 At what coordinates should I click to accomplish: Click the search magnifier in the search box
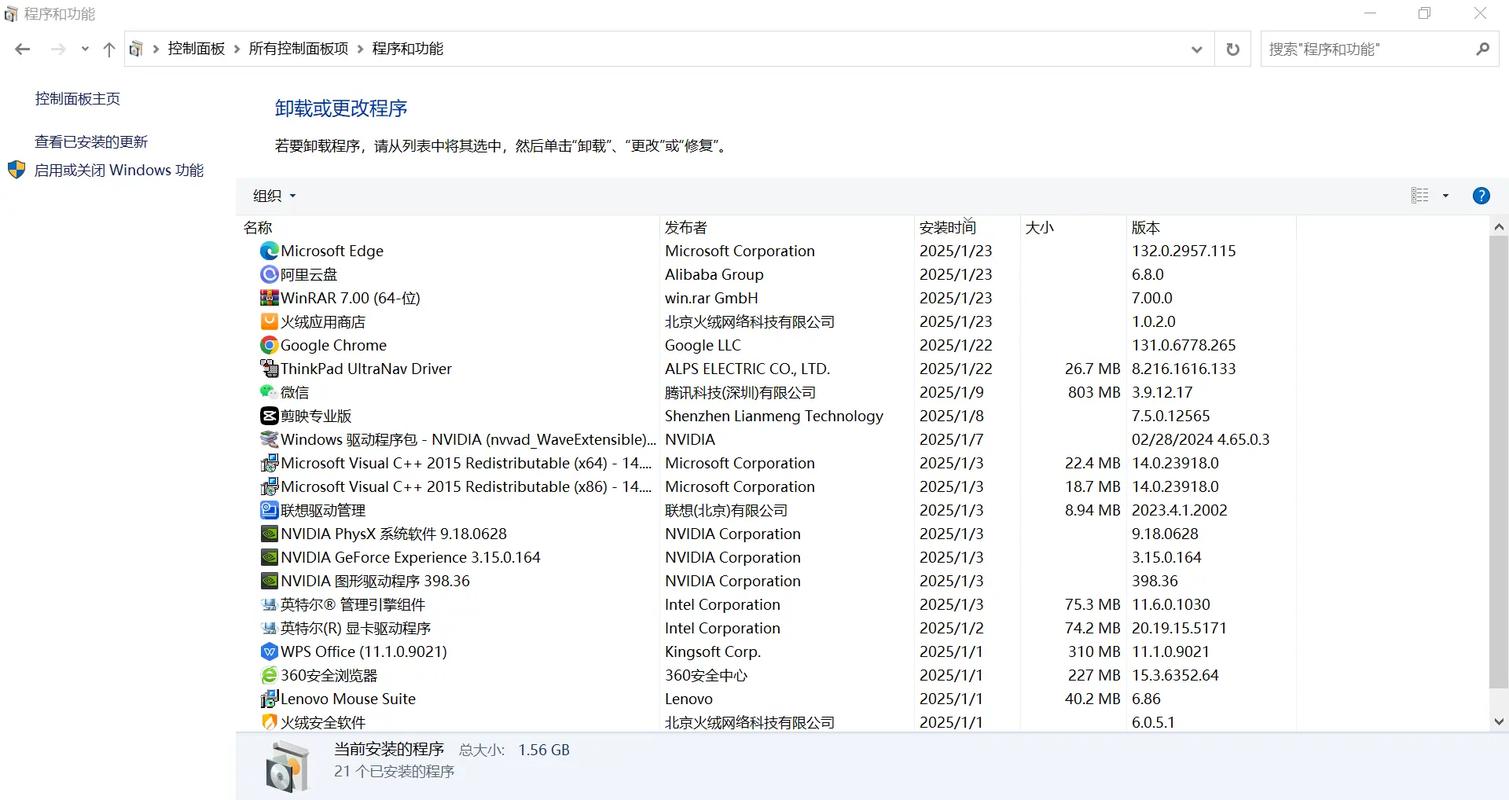click(1484, 48)
